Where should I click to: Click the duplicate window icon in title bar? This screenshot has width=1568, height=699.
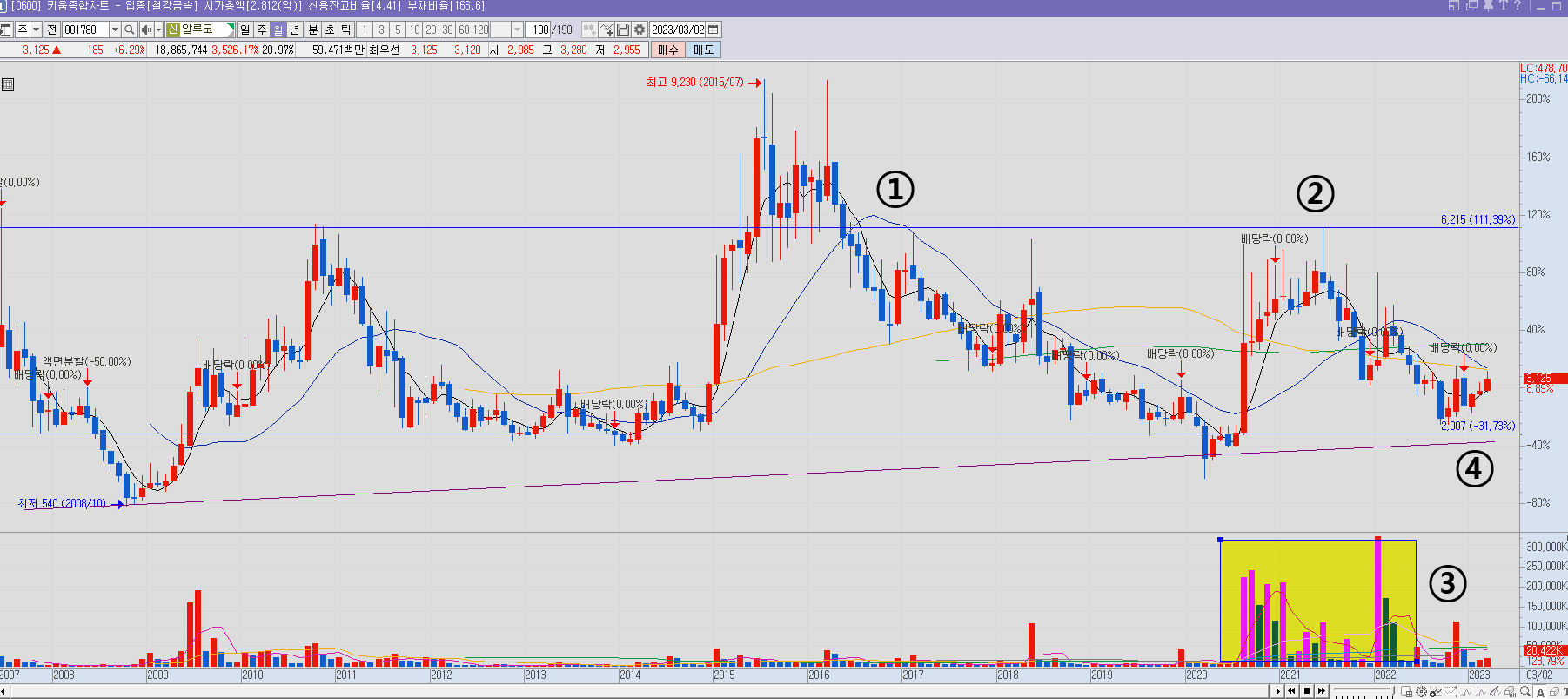(1471, 5)
